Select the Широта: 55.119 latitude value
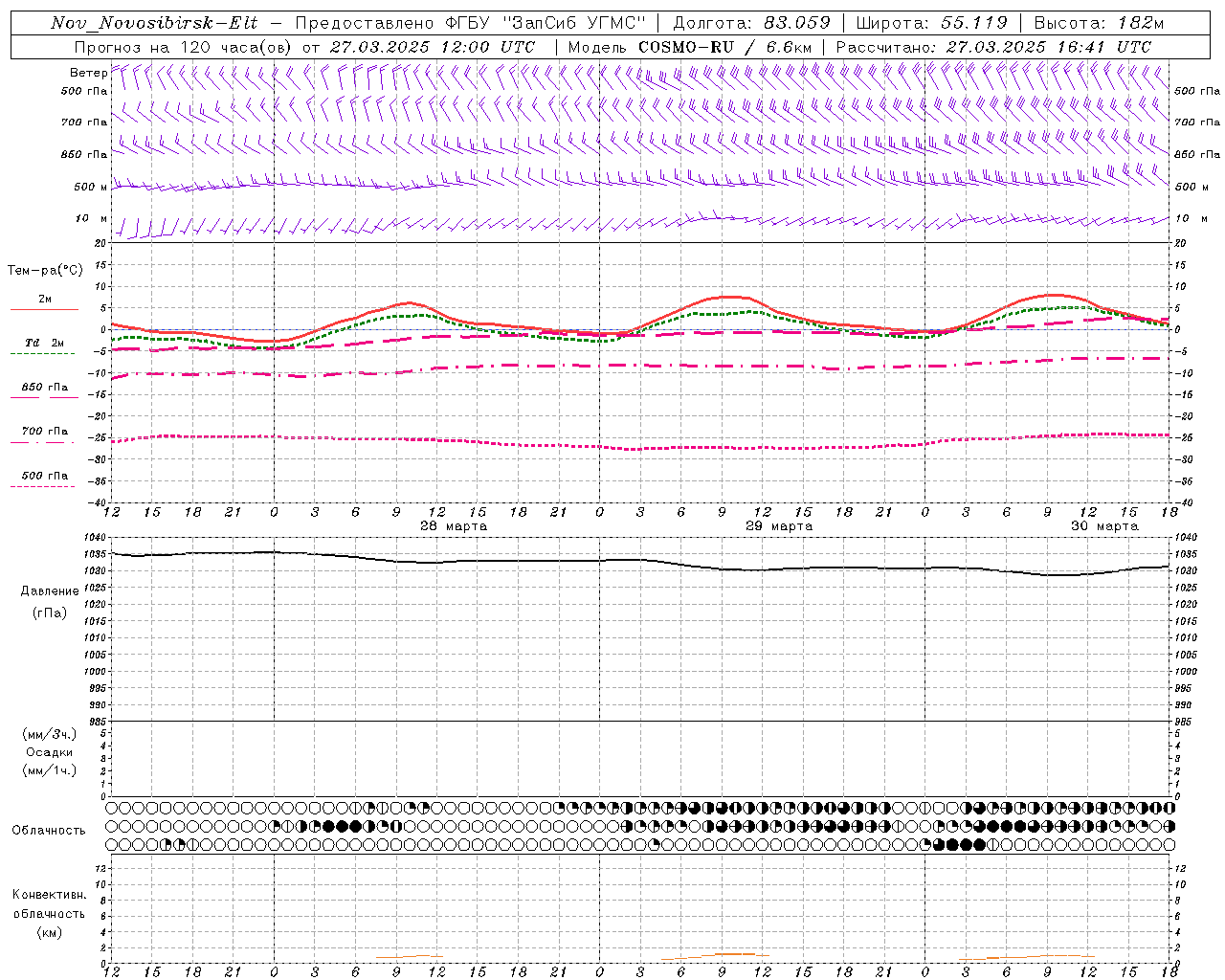The image size is (1225, 980). 931,23
